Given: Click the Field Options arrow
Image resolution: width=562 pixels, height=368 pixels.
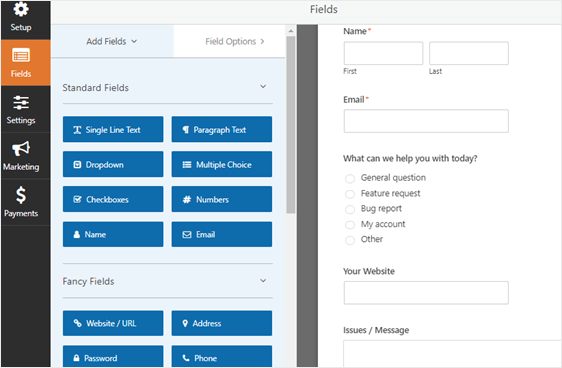Looking at the screenshot, I should coord(262,42).
